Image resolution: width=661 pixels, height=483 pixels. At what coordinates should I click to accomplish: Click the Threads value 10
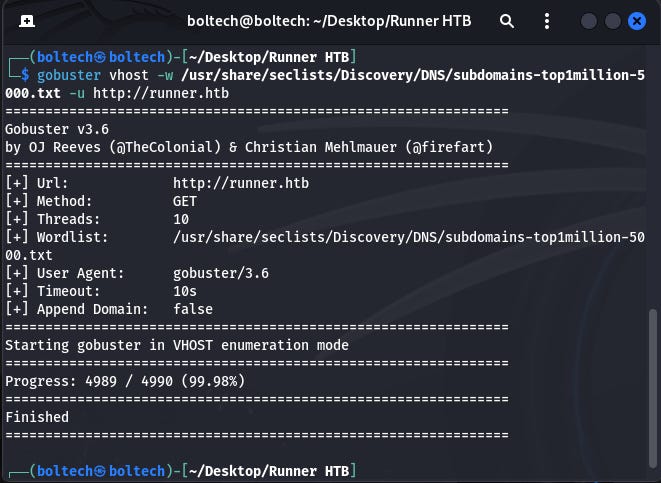[181, 219]
